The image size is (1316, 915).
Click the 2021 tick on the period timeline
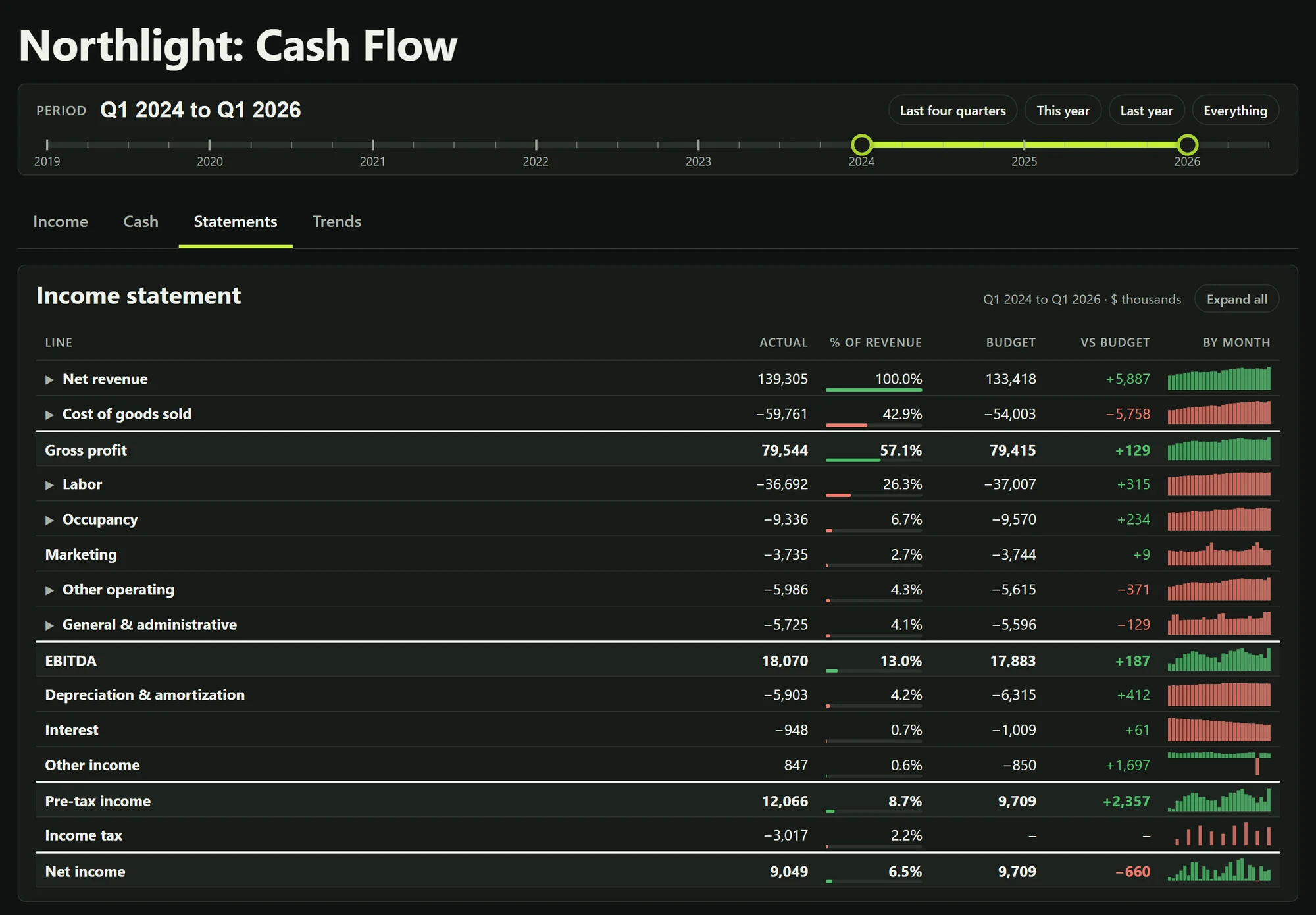coord(372,145)
